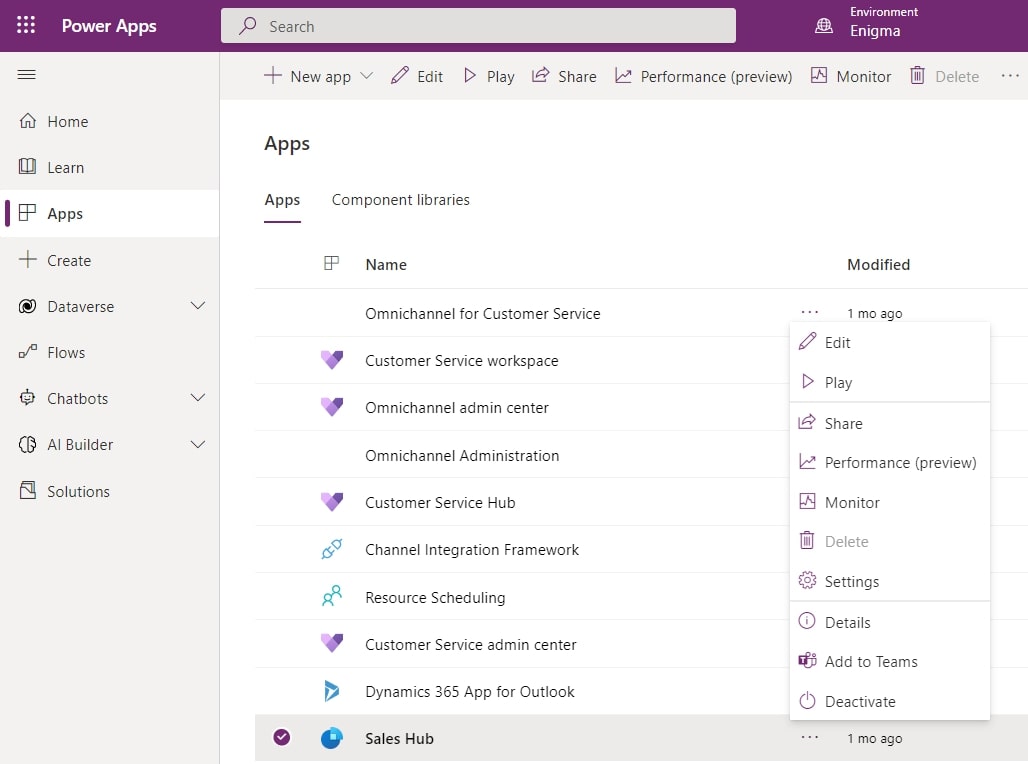Expand the New app dropdown arrow
Viewport: 1028px width, 764px height.
(x=366, y=75)
